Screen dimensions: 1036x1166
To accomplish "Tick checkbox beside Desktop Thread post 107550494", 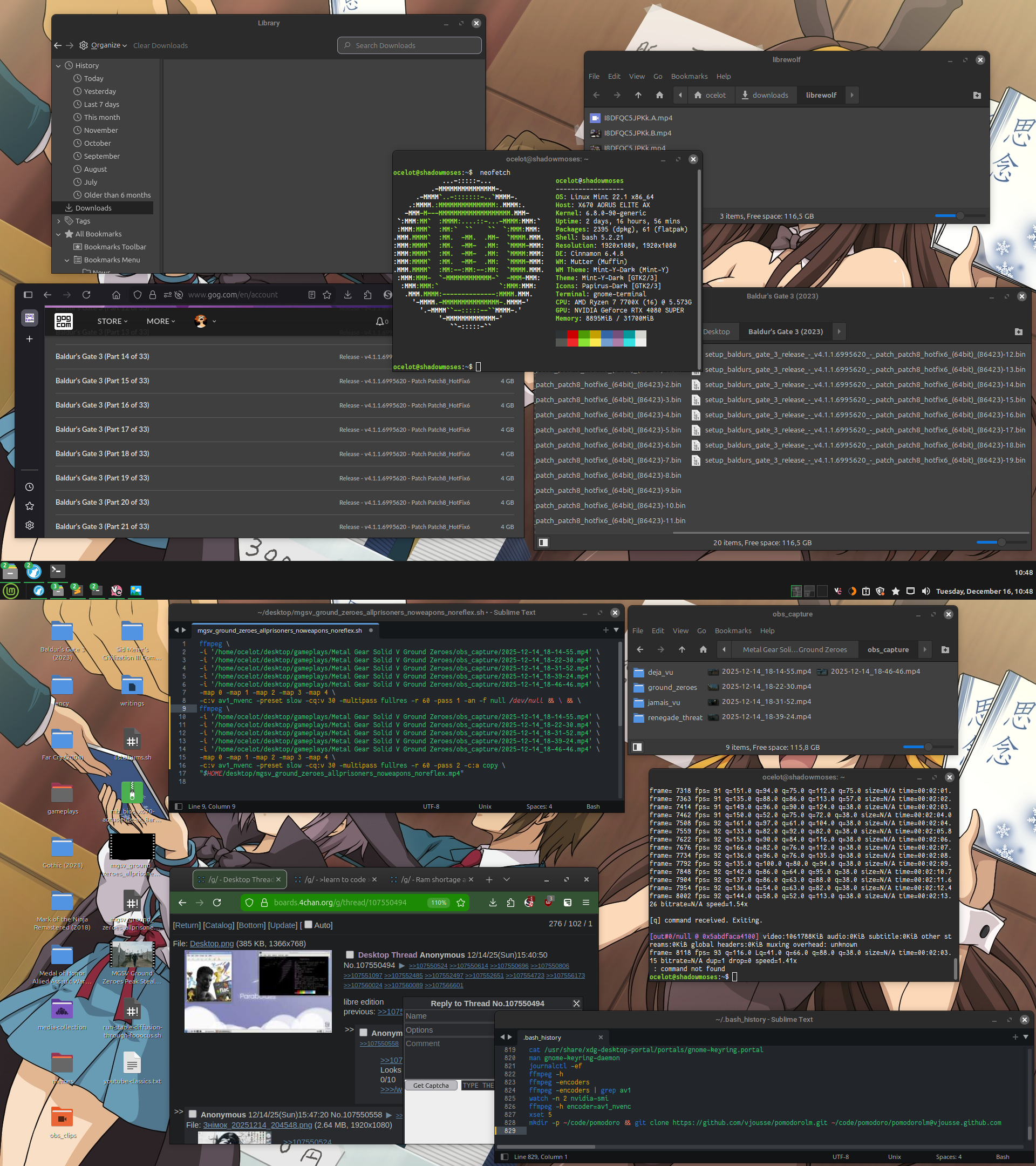I will tap(350, 954).
